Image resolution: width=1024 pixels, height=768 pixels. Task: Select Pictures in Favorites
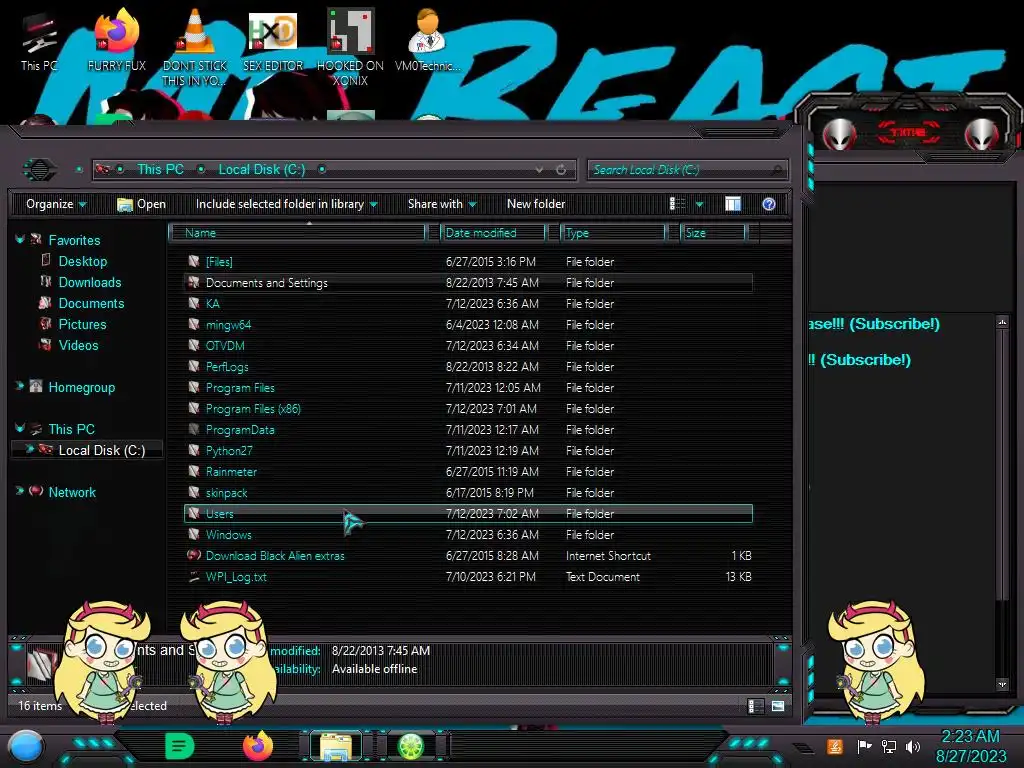[82, 325]
